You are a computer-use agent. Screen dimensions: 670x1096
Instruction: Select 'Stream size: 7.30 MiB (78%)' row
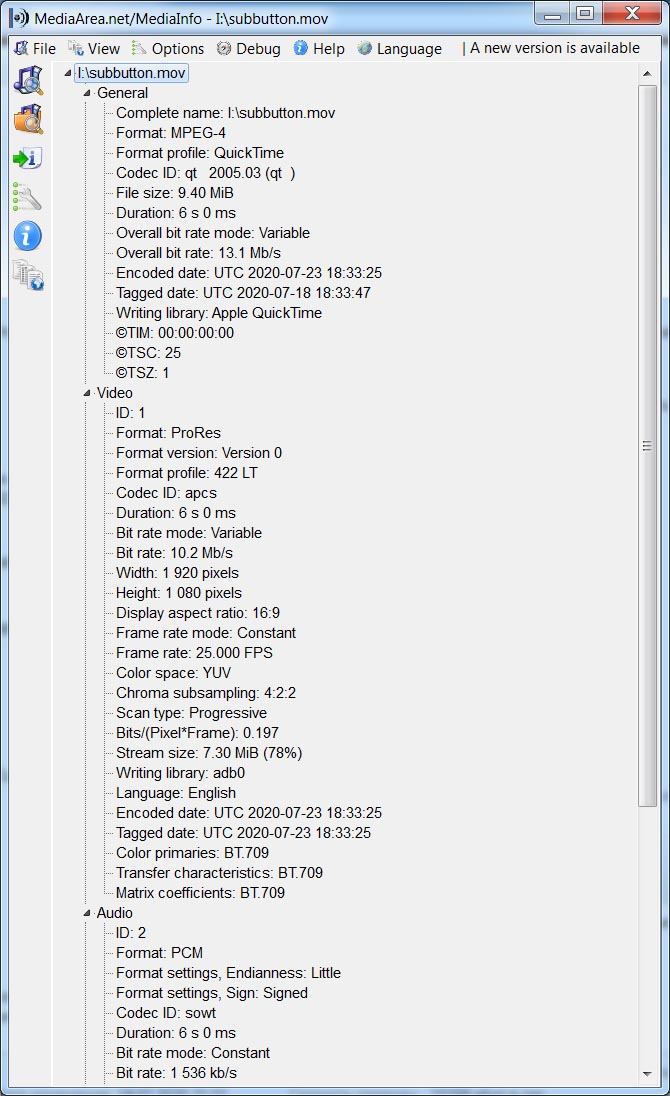(209, 754)
